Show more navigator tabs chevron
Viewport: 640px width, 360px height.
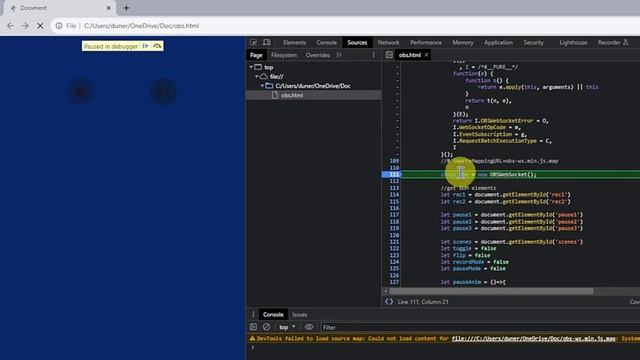click(339, 55)
